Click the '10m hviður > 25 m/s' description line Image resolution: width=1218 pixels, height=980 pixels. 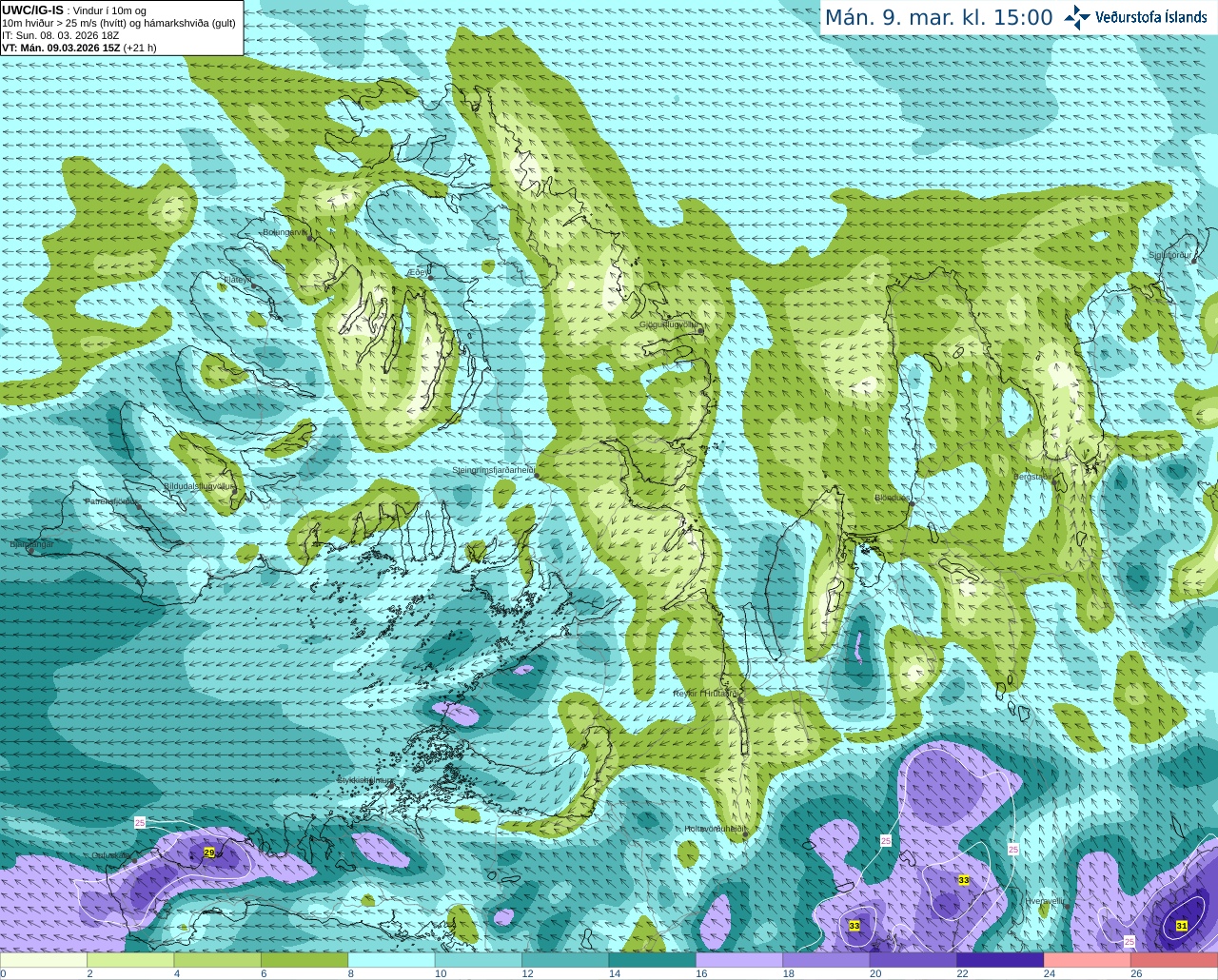point(119,23)
